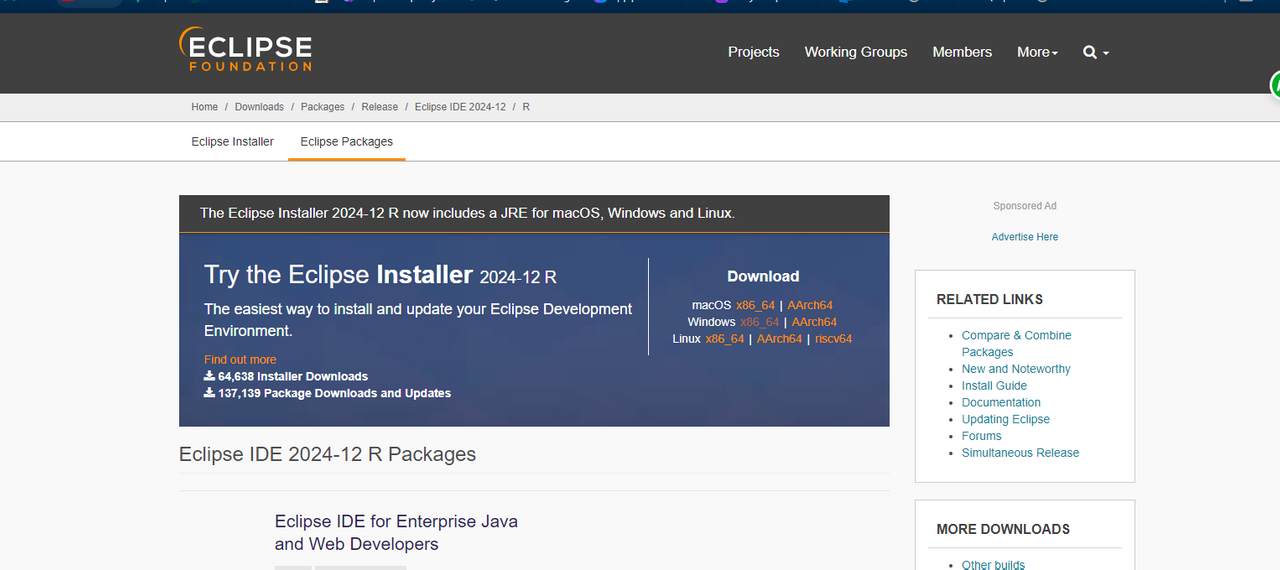Click the Eclipse IDE 2024-12 R Packages heading

[327, 454]
